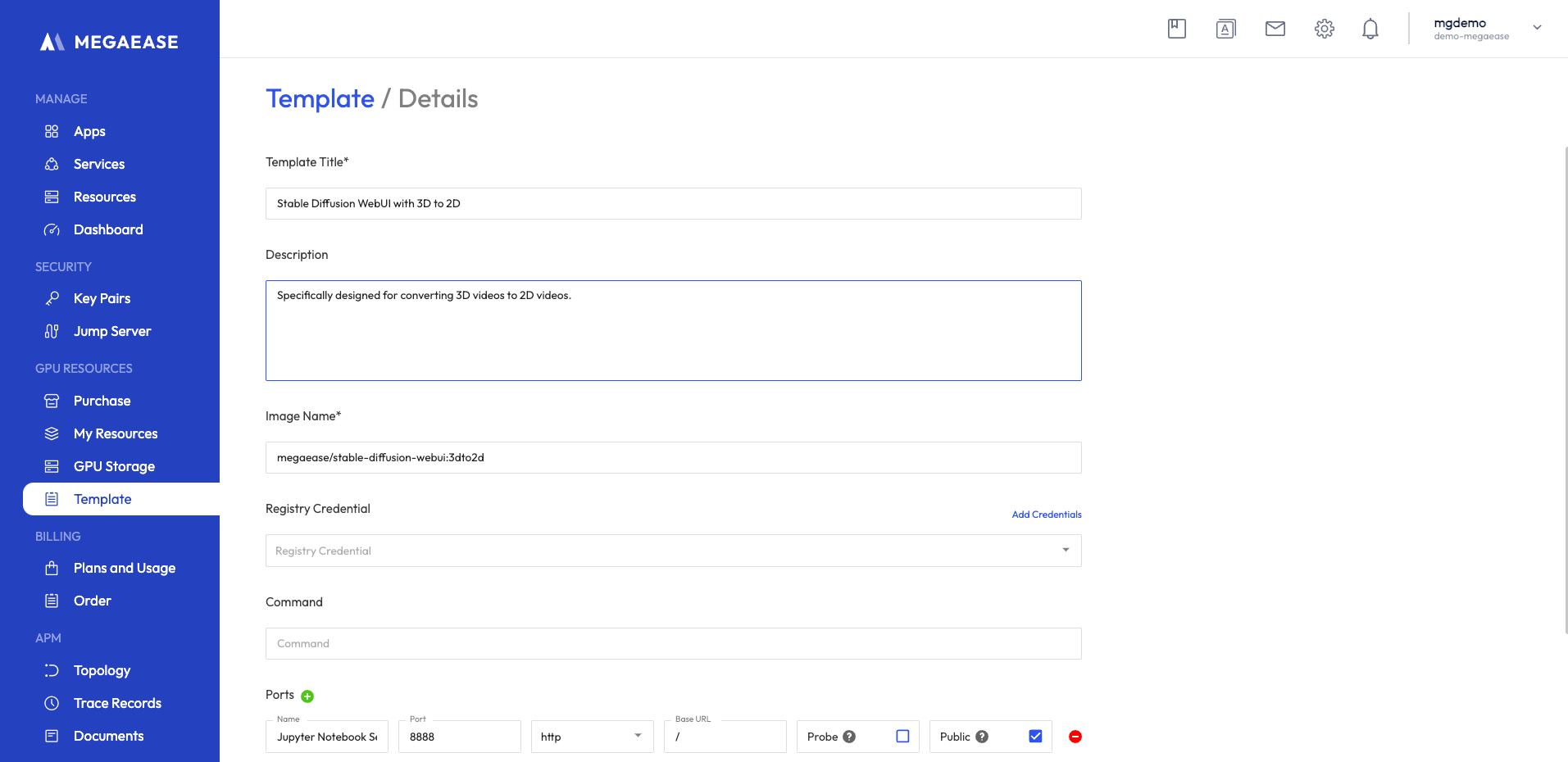Uncheck the Public checkbox
Image resolution: width=1568 pixels, height=762 pixels.
click(x=1035, y=737)
